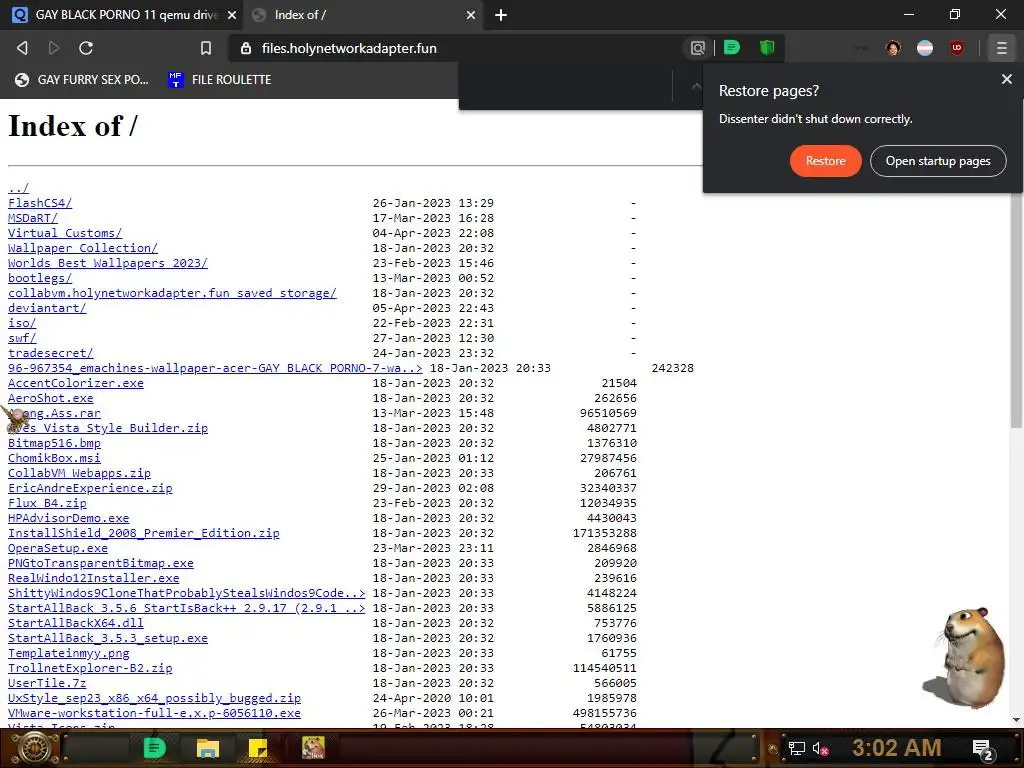Open the red uBlock extension icon
The height and width of the screenshot is (768, 1024).
point(957,48)
